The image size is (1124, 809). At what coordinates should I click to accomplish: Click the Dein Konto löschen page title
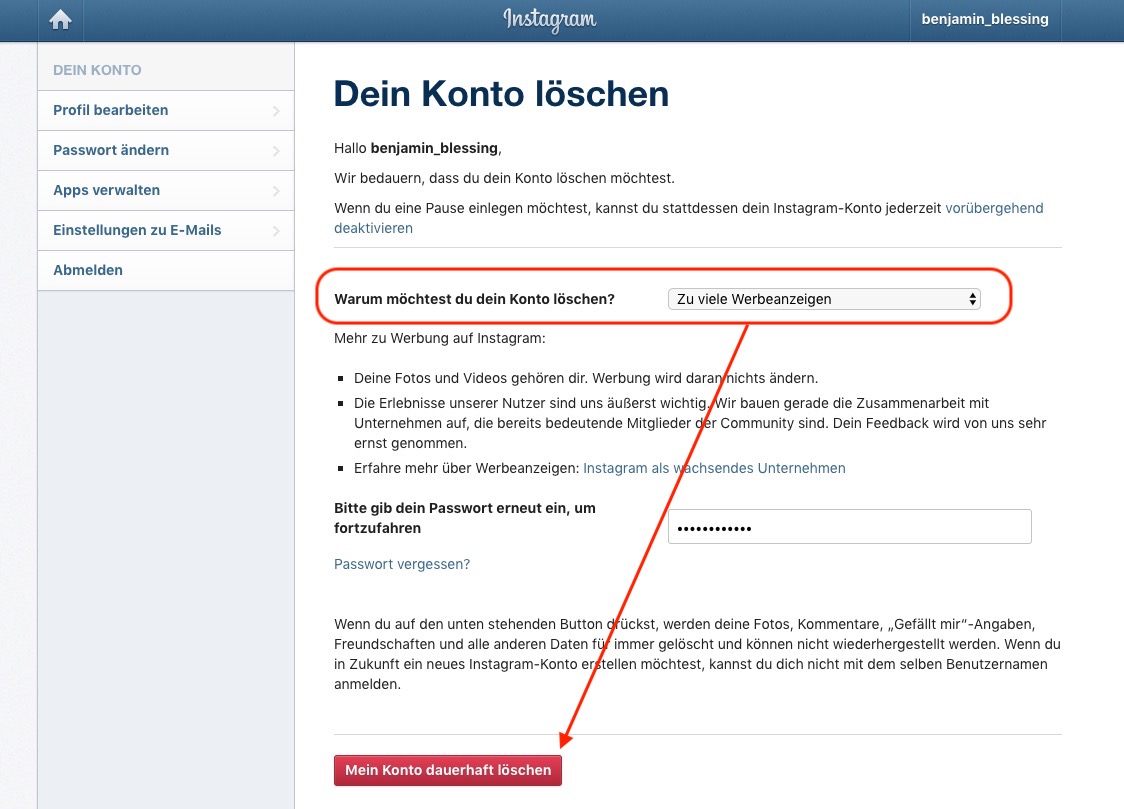tap(501, 94)
